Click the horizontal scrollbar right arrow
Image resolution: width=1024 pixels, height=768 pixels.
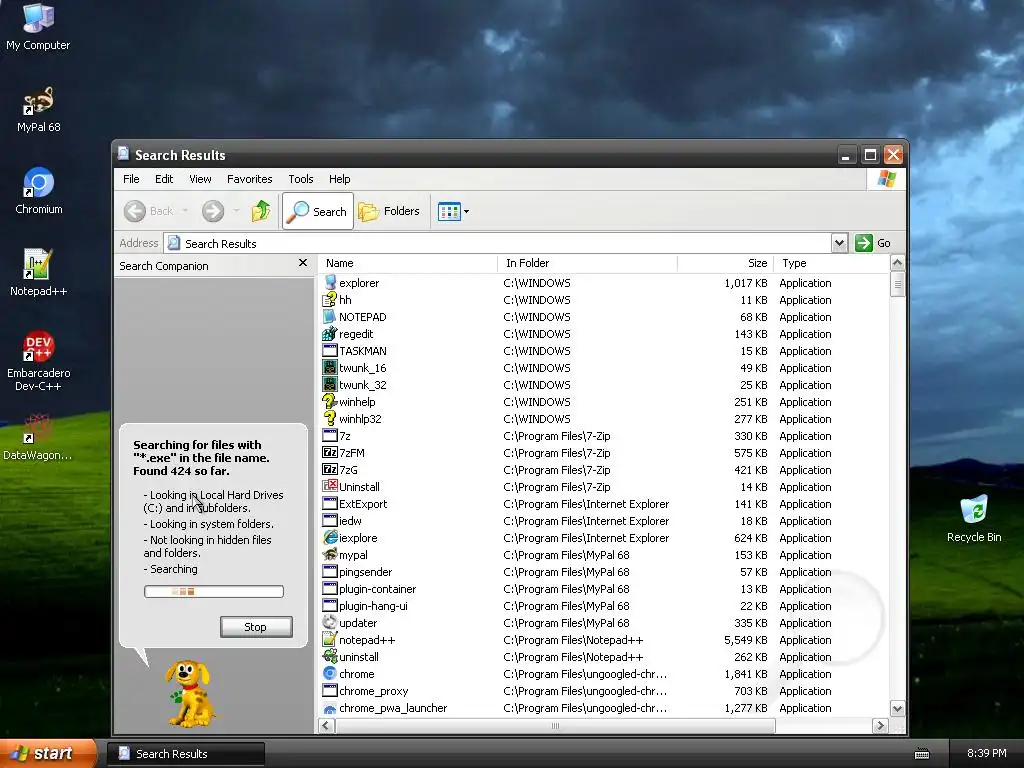pyautogui.click(x=880, y=726)
